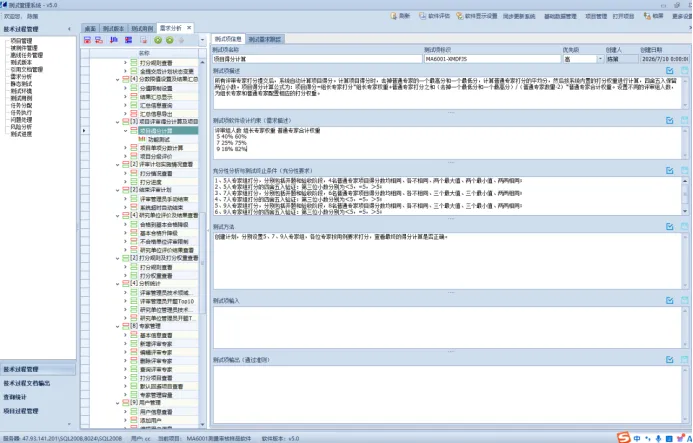Click the 名称 column header in tree
This screenshot has height=443, width=693.
144,53
